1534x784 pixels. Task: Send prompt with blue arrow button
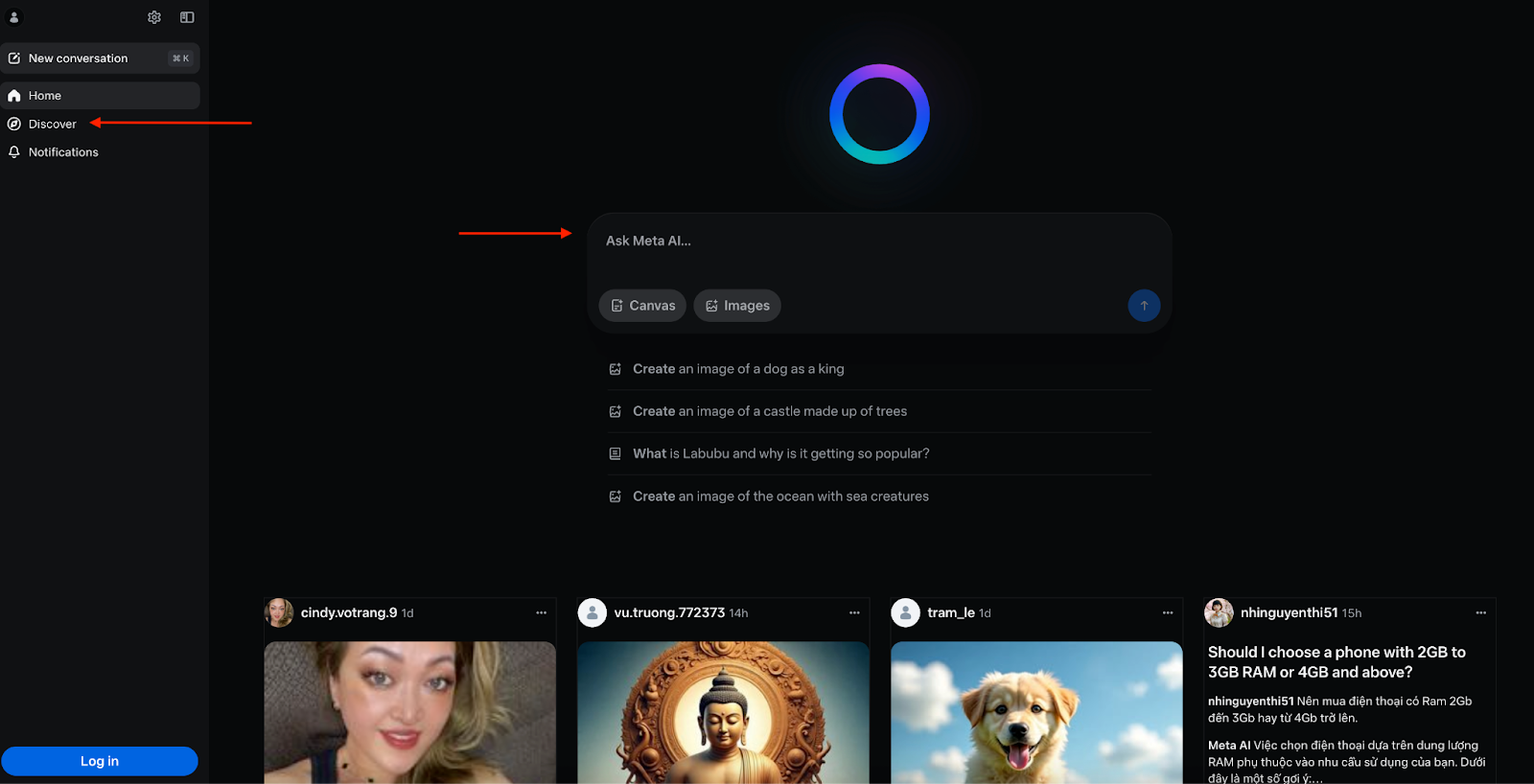click(x=1144, y=306)
